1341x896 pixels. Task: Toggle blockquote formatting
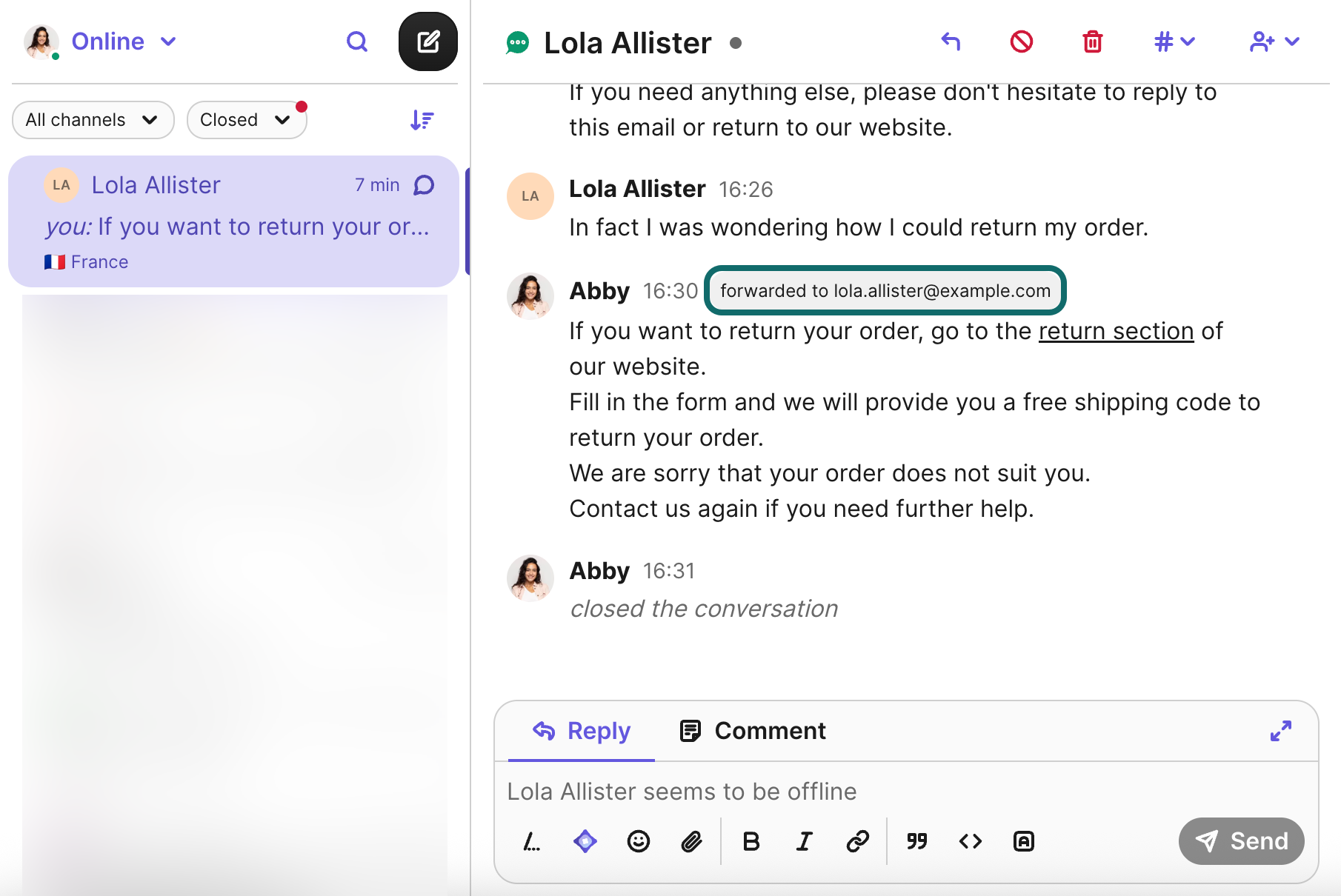(x=916, y=841)
